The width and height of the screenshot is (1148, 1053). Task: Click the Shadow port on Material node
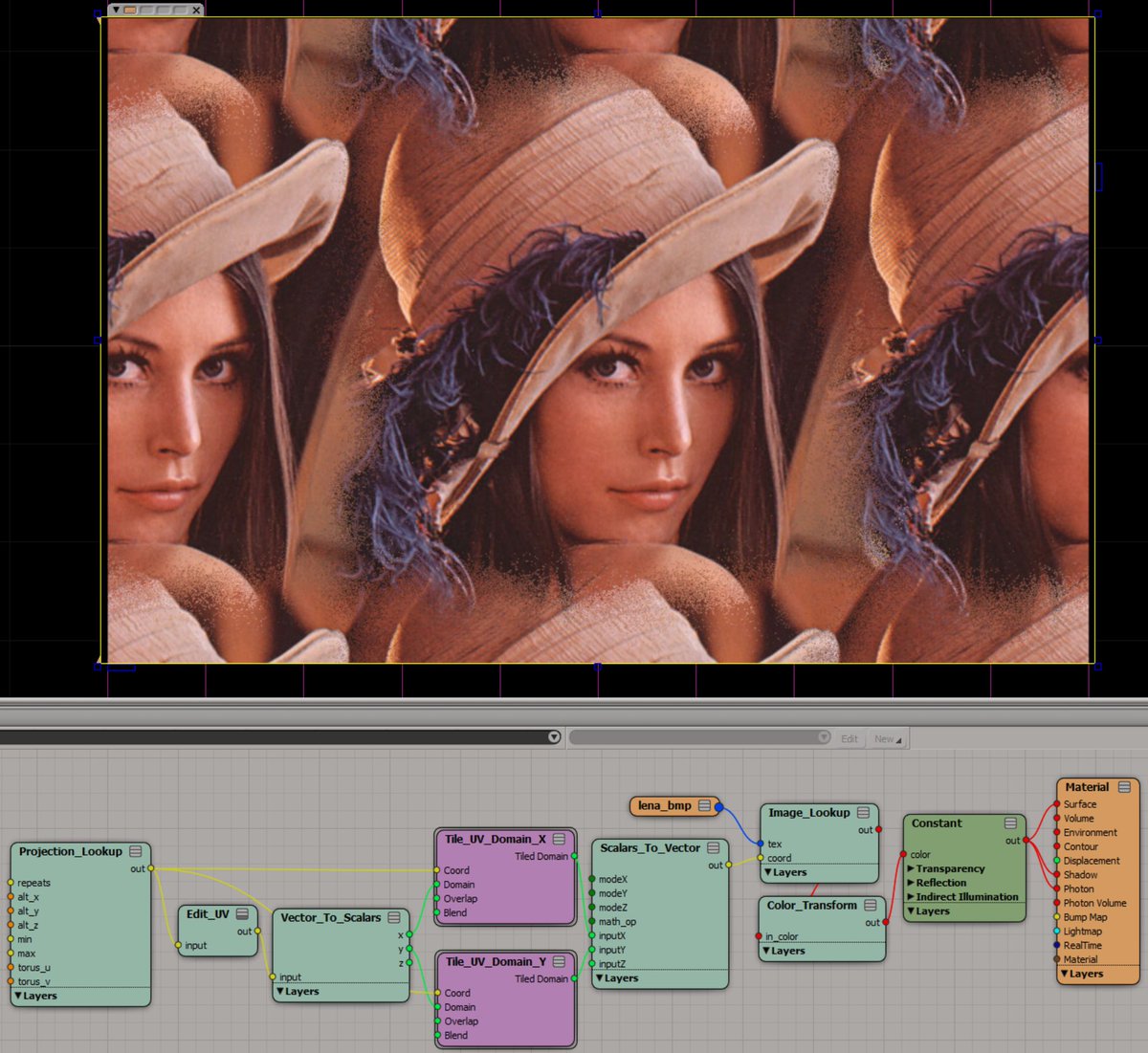click(1057, 875)
